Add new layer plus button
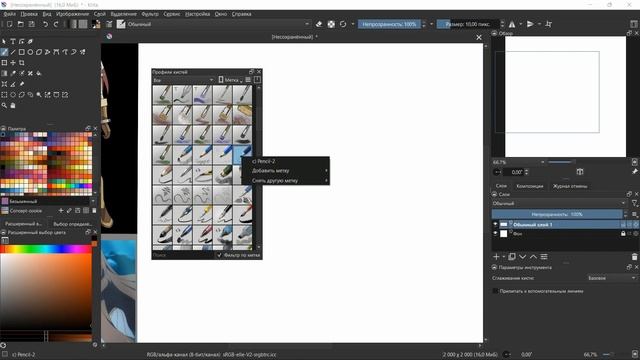The width and height of the screenshot is (640, 360). click(x=496, y=257)
